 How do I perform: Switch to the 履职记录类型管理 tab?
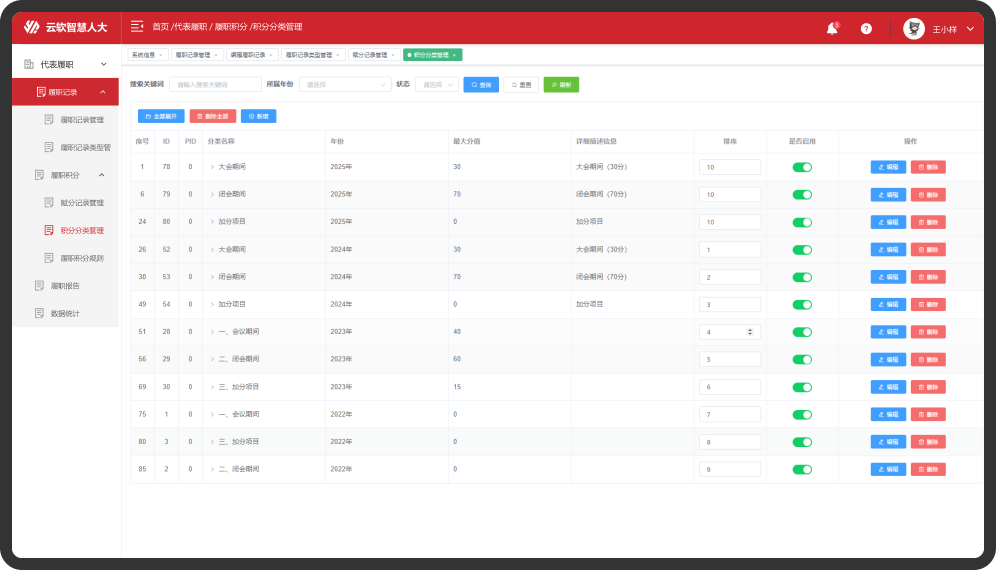(x=312, y=55)
